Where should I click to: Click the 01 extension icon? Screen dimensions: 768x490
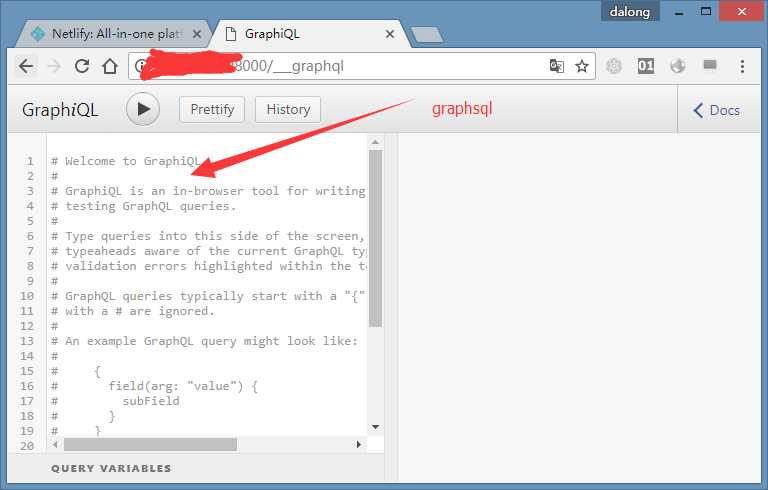646,66
